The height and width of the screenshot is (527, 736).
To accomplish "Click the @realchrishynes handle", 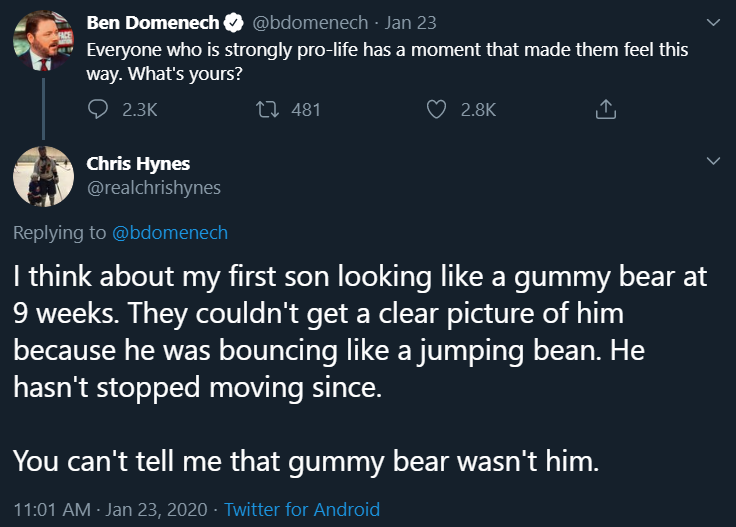I will pyautogui.click(x=154, y=187).
